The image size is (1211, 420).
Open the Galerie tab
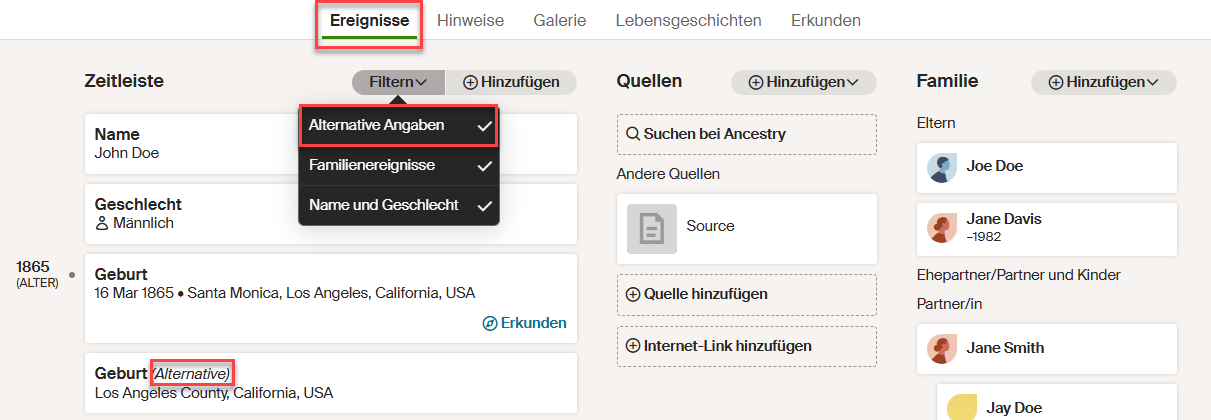click(560, 20)
